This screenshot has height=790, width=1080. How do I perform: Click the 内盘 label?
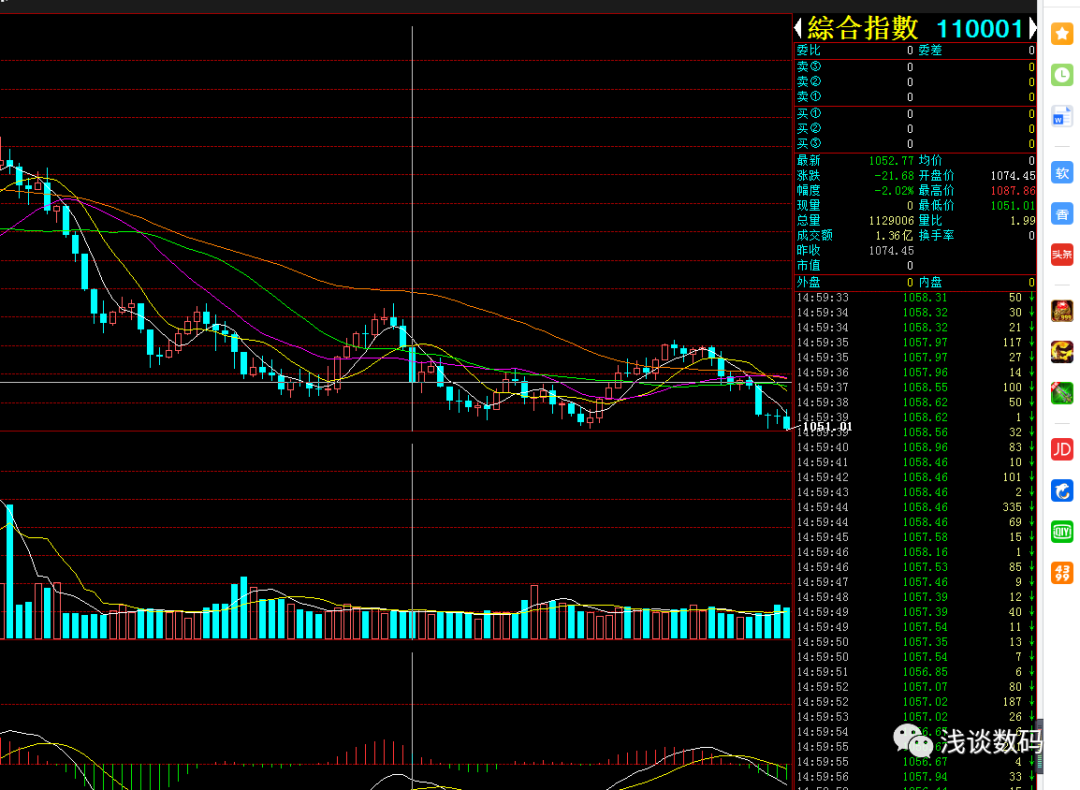(930, 282)
